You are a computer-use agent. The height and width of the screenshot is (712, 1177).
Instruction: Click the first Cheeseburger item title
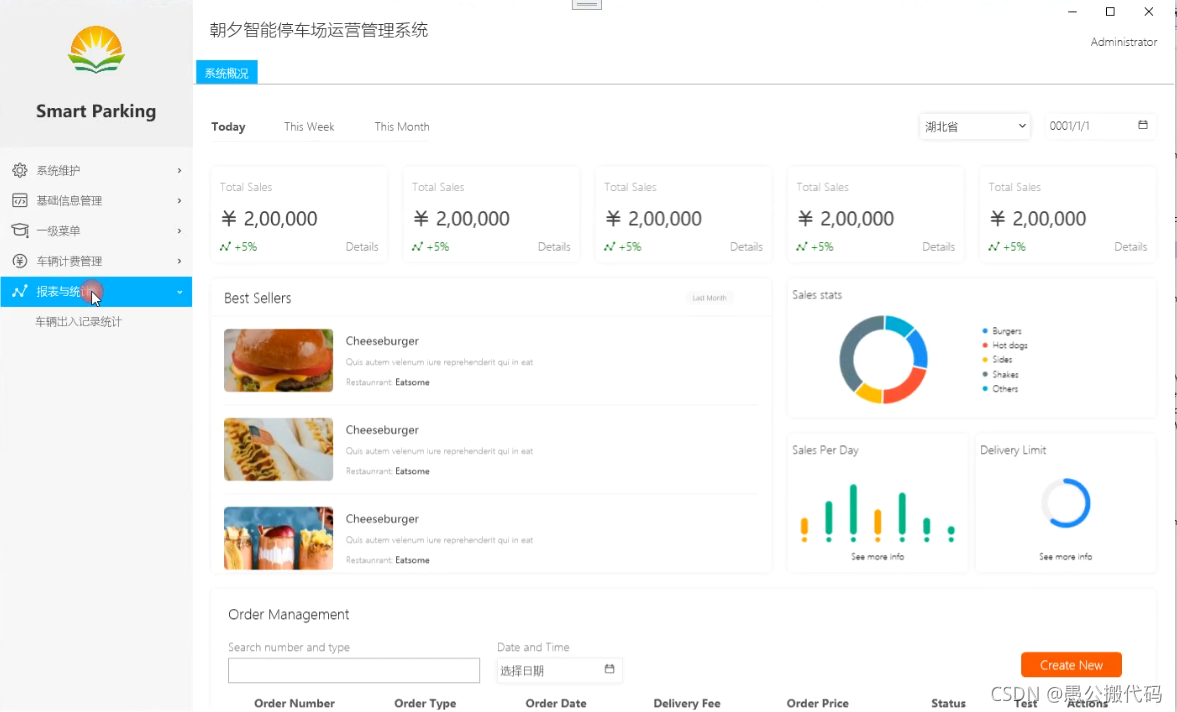[x=382, y=341]
